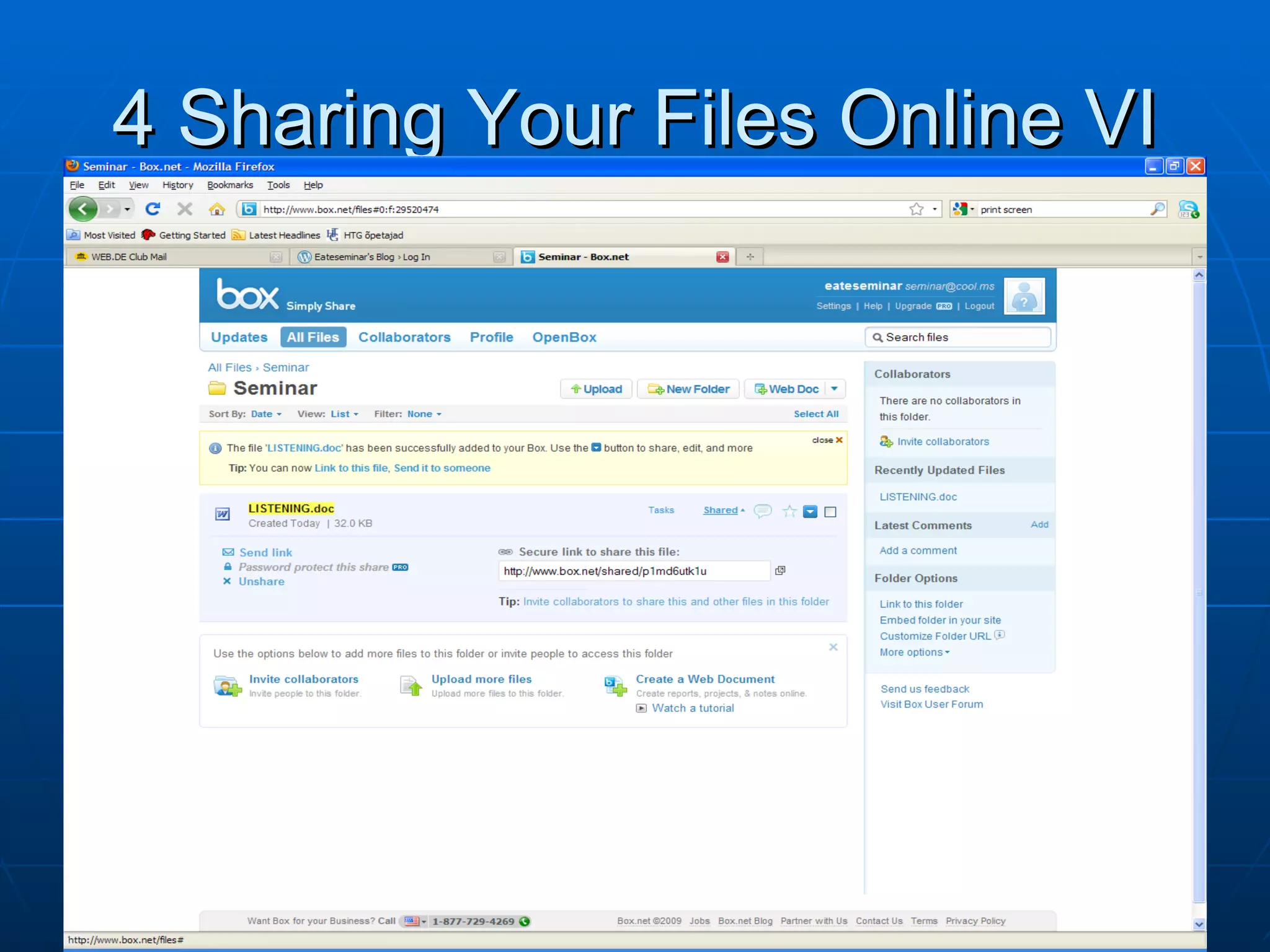Image resolution: width=1270 pixels, height=952 pixels.
Task: Click the Search files field
Action: coord(958,337)
